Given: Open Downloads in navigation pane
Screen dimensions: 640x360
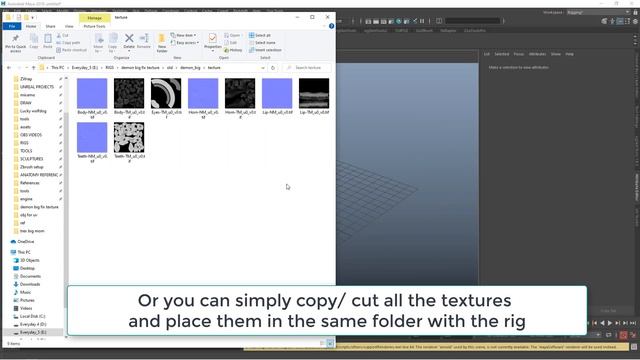Looking at the screenshot, I should tap(30, 284).
